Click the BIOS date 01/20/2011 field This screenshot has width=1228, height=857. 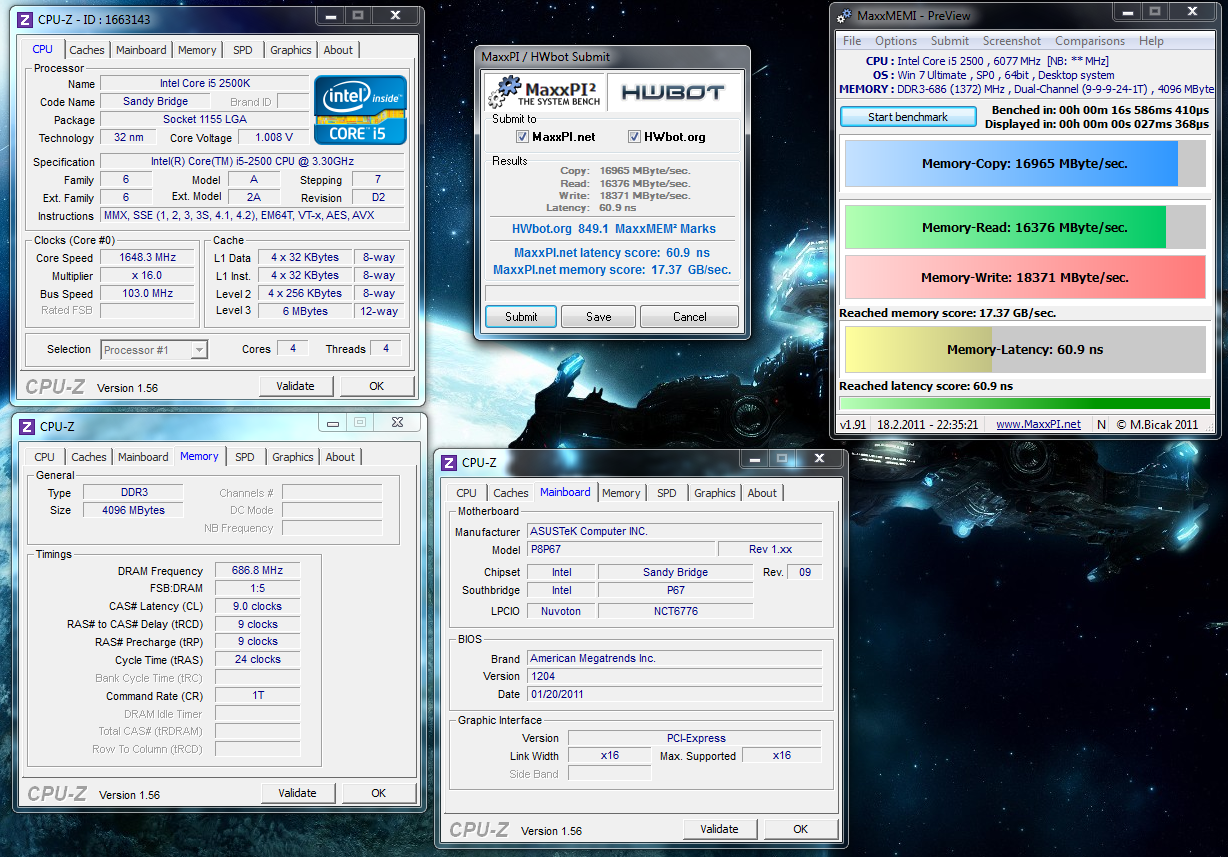pos(674,694)
